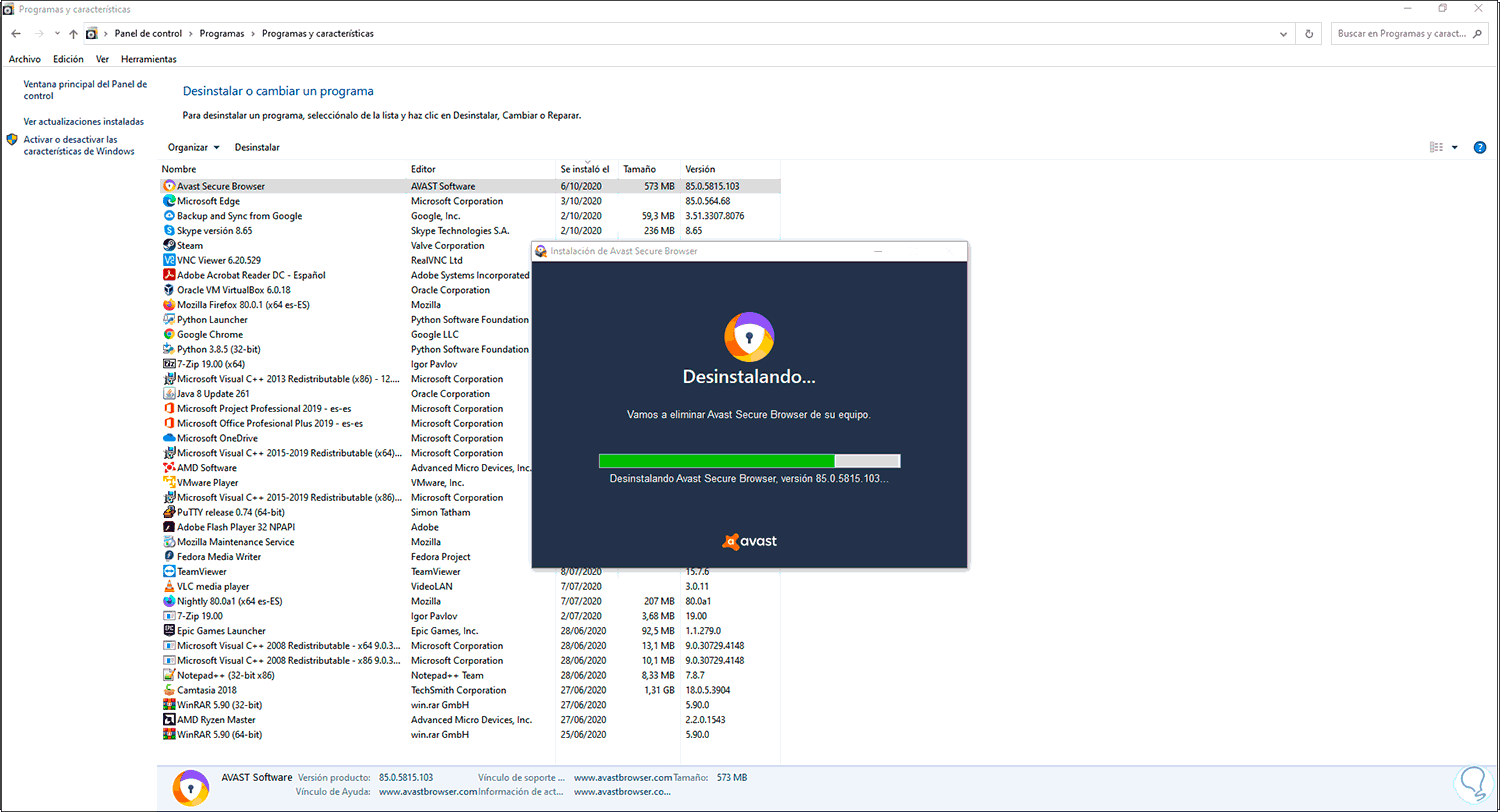Click the Avast uninstall progress bar
The image size is (1500, 812).
point(750,460)
